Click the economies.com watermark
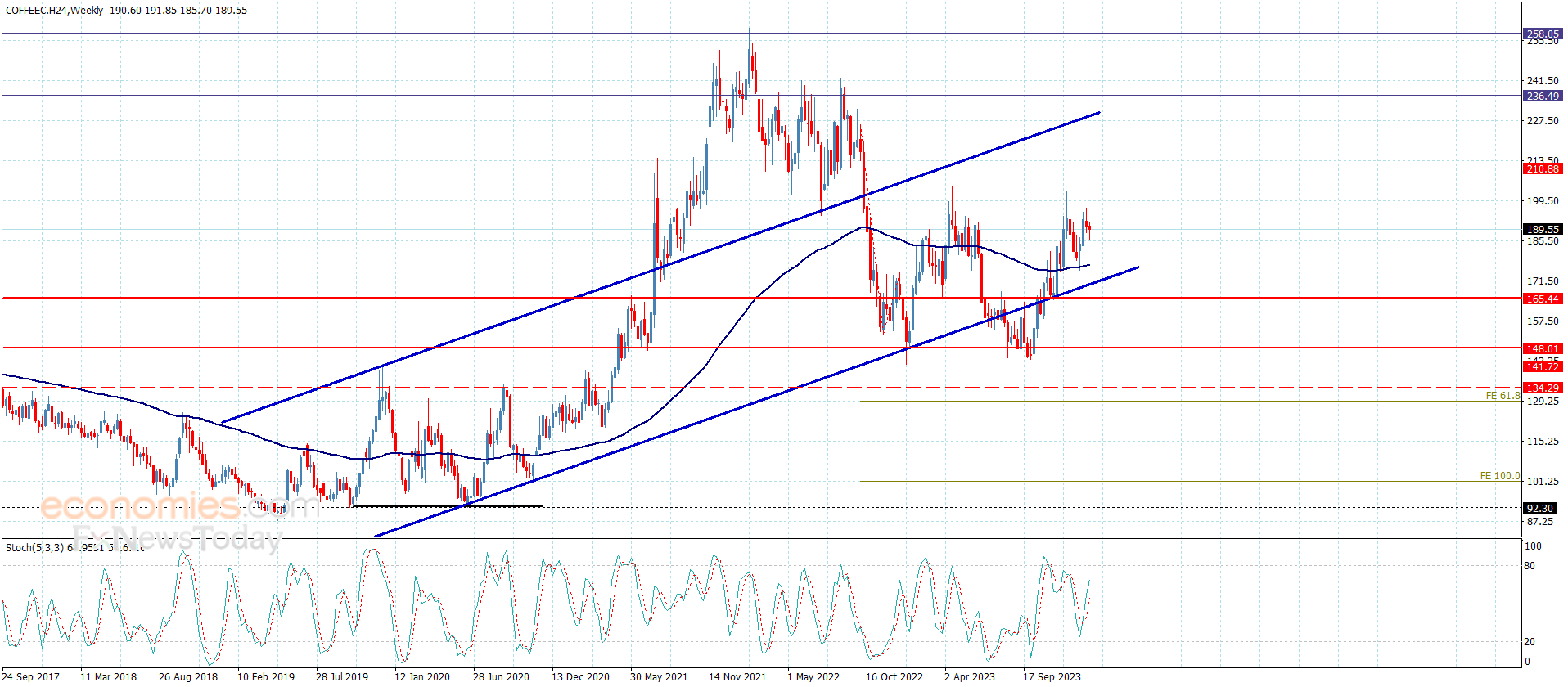The width and height of the screenshot is (1568, 687). pos(179,506)
